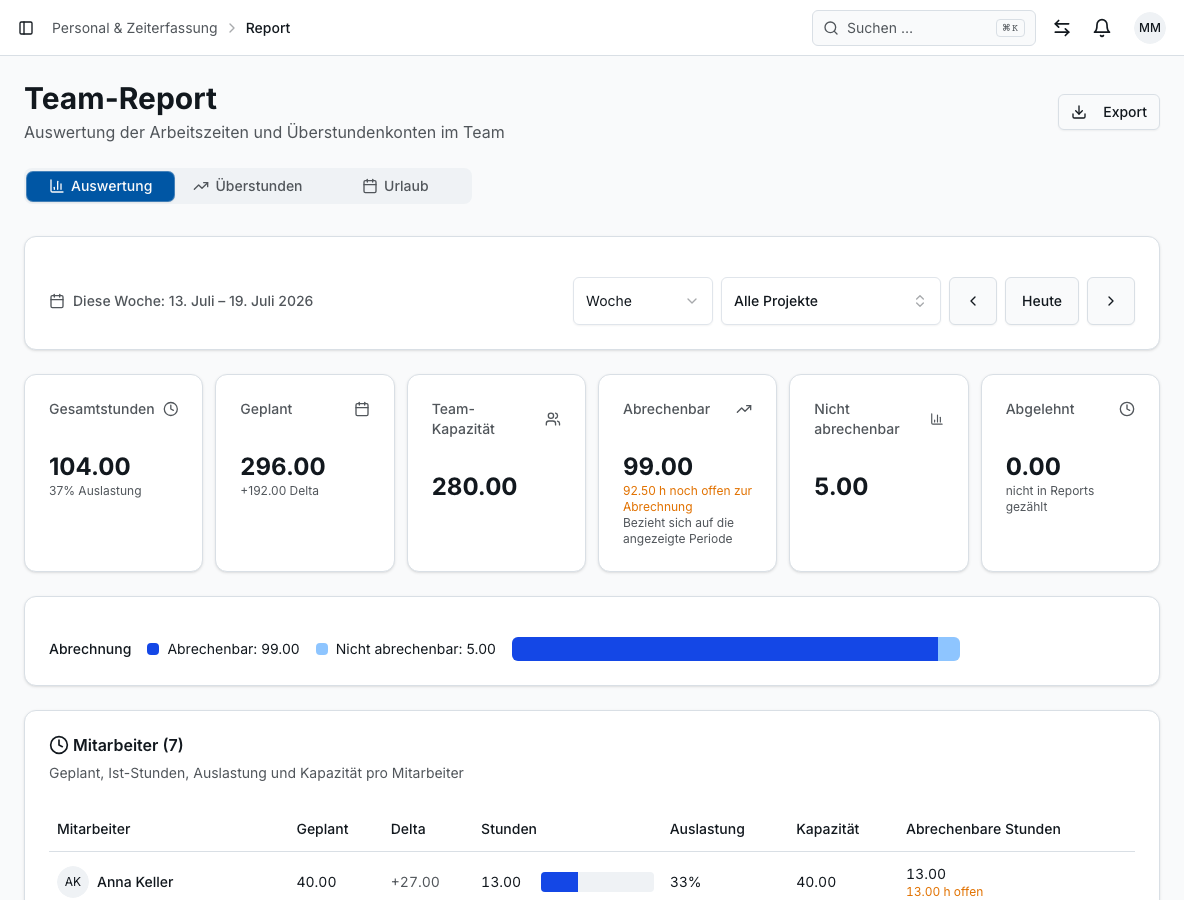
Task: Click the calendar icon beside Diese Woche
Action: pos(57,301)
